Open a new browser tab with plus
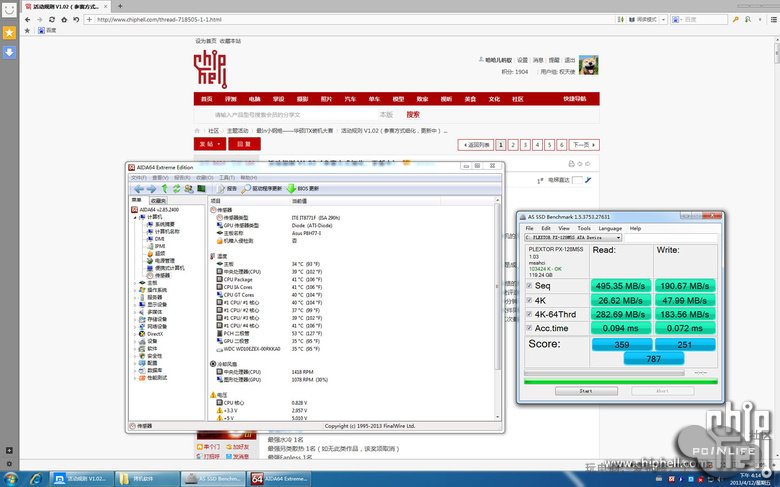The height and width of the screenshot is (487, 780). point(120,6)
